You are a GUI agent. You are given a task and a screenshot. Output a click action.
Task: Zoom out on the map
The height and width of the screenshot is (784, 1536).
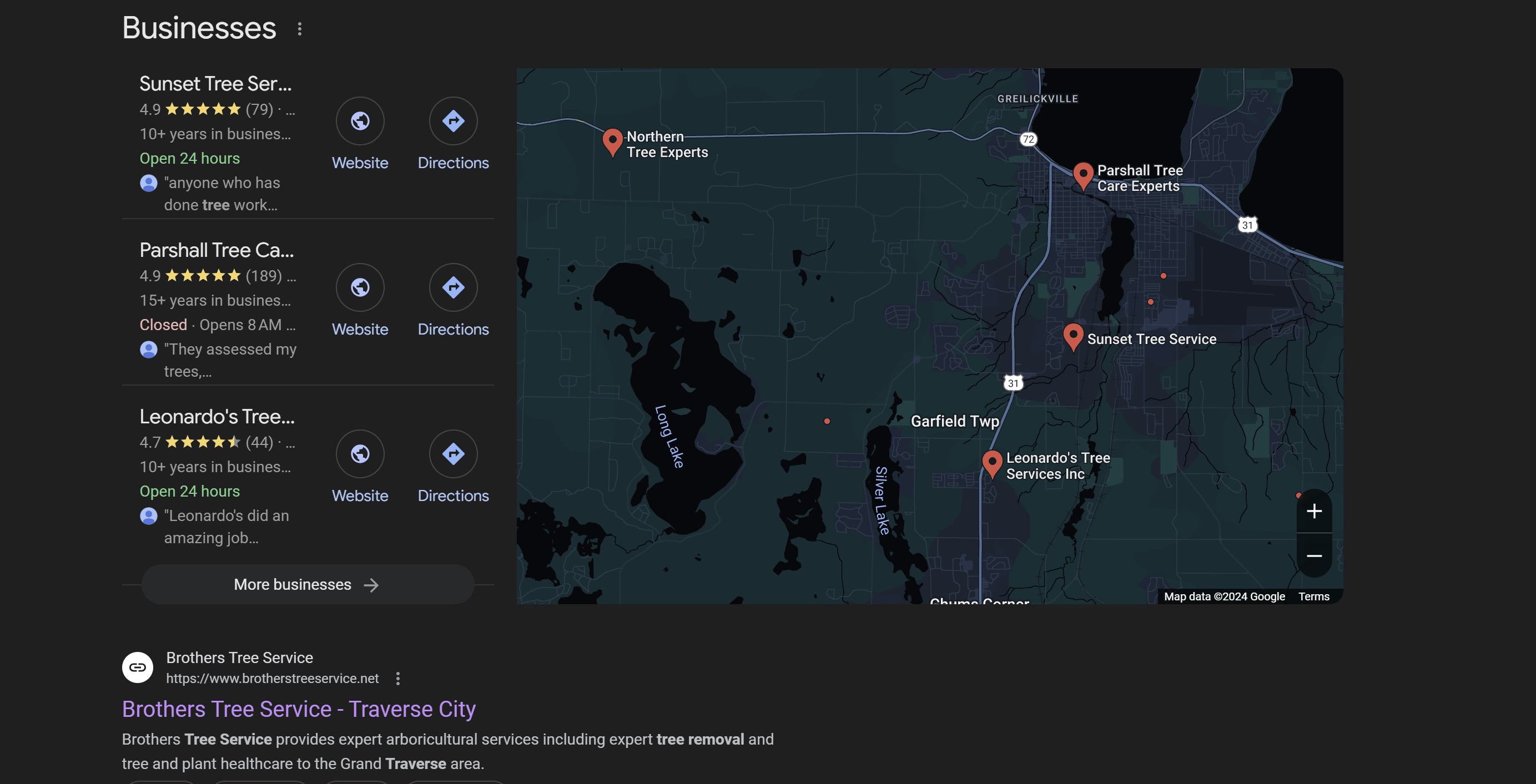click(x=1314, y=555)
